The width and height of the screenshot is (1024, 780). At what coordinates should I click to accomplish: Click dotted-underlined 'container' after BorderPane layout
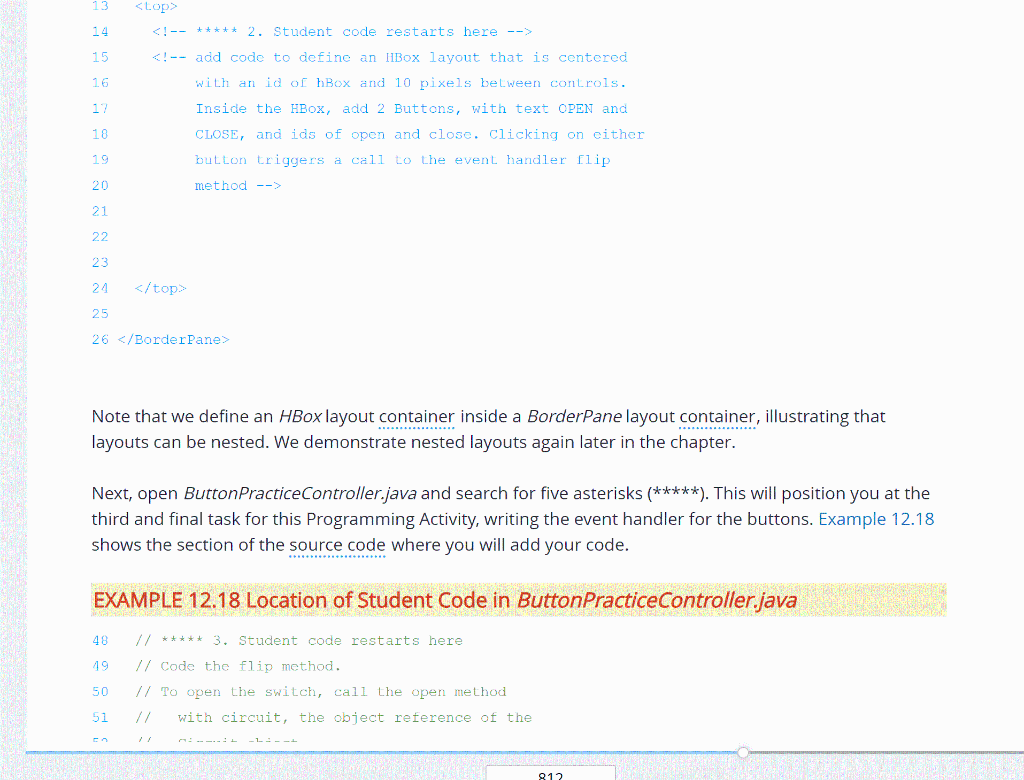point(717,417)
